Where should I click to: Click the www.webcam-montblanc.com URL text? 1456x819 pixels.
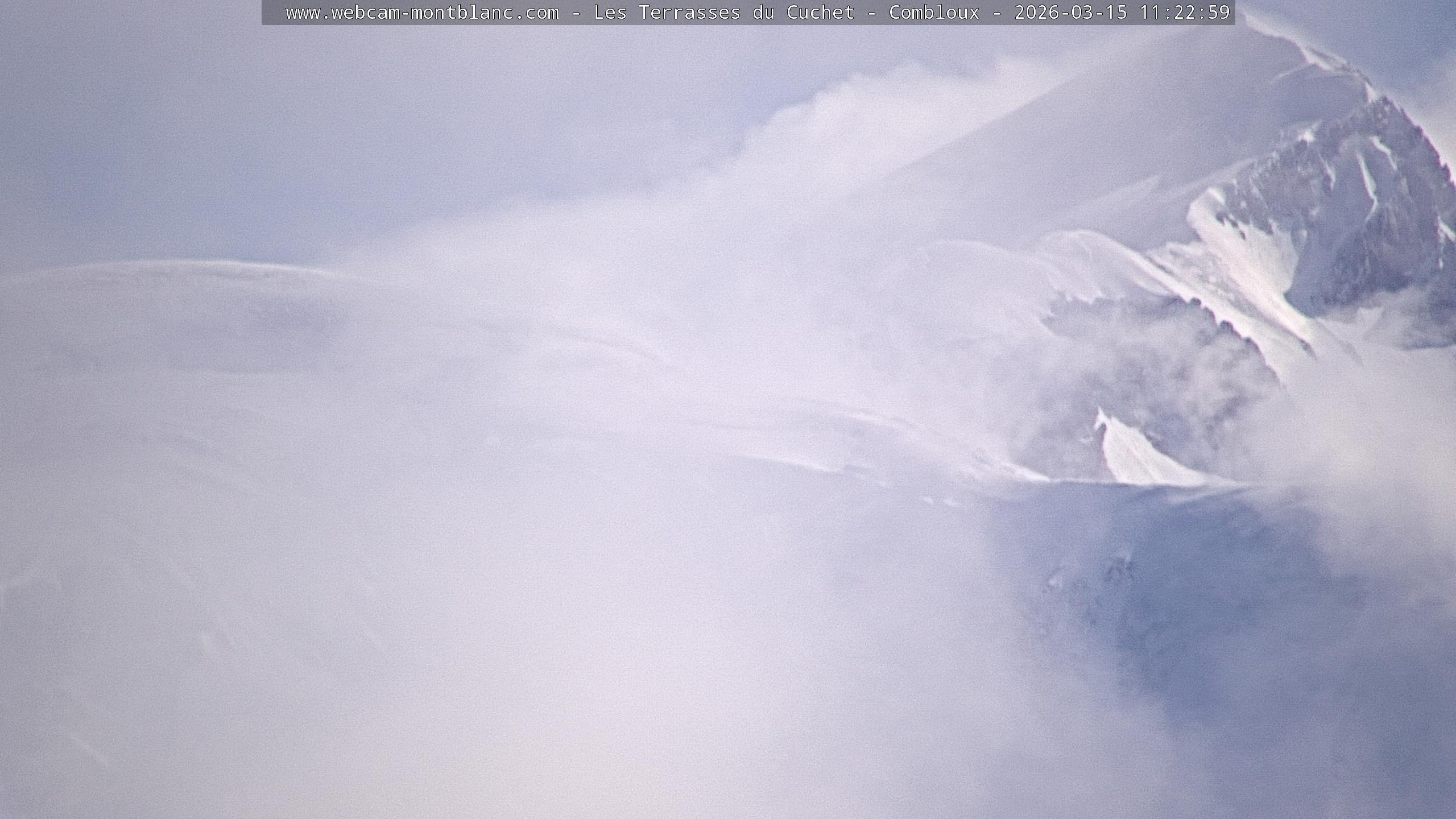click(422, 13)
